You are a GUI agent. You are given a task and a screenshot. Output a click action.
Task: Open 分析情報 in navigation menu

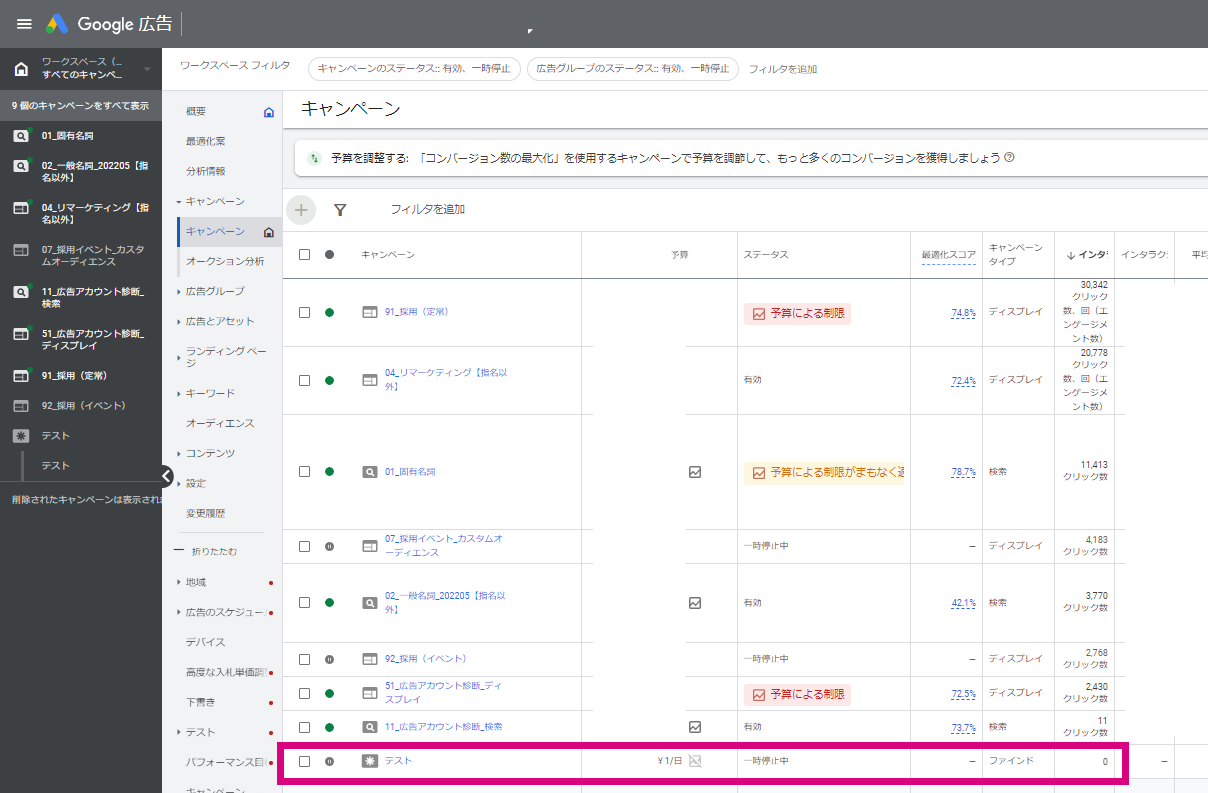click(205, 171)
